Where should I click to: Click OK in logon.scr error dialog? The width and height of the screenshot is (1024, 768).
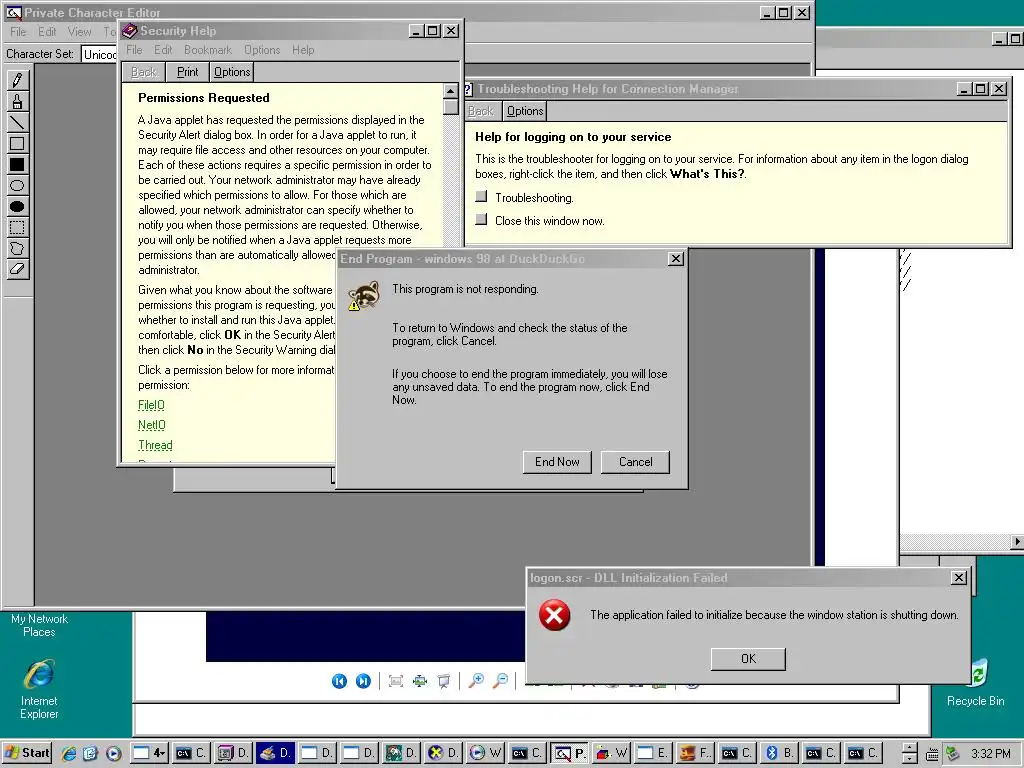point(748,659)
